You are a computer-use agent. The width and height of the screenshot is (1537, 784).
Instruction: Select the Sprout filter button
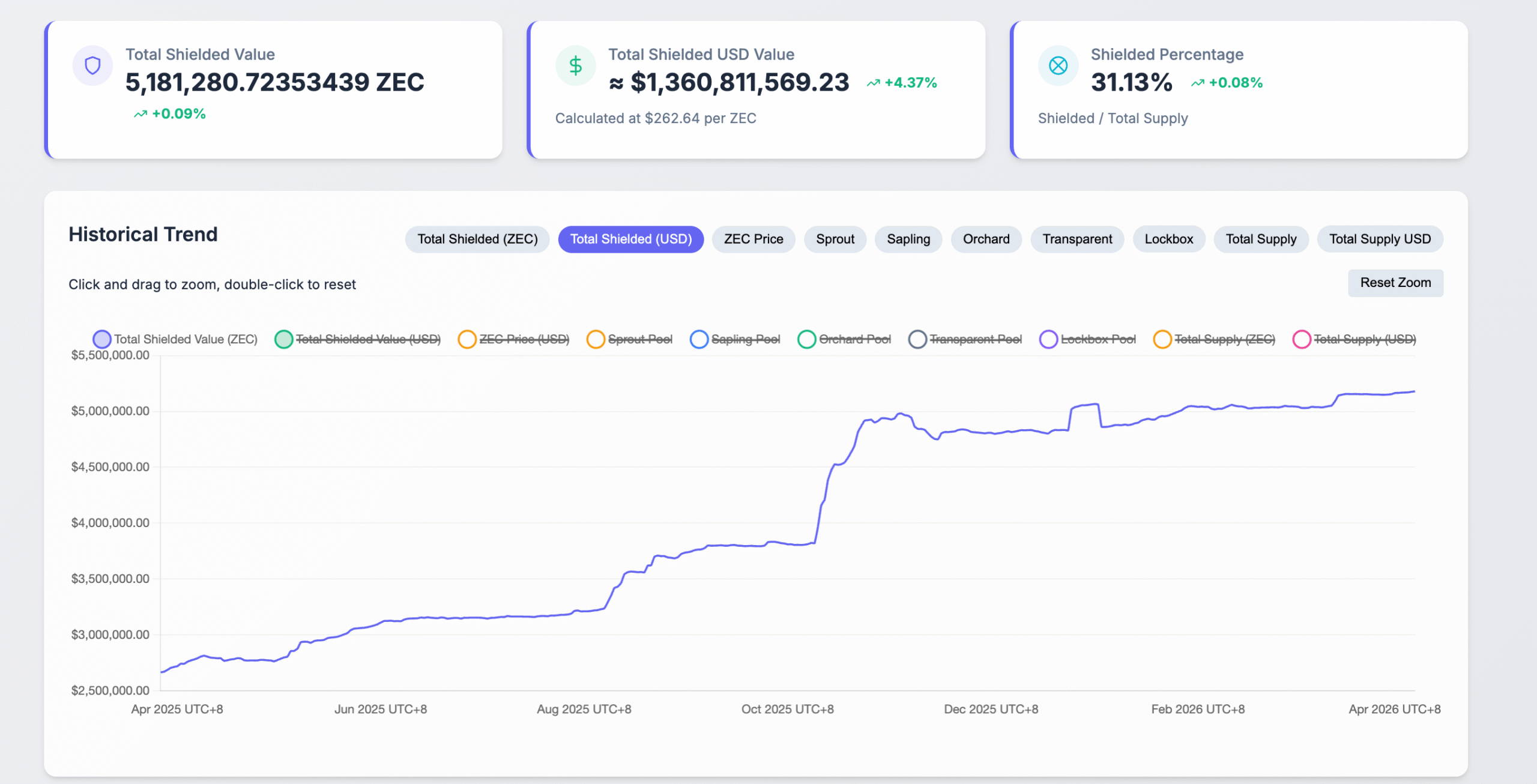coord(835,239)
